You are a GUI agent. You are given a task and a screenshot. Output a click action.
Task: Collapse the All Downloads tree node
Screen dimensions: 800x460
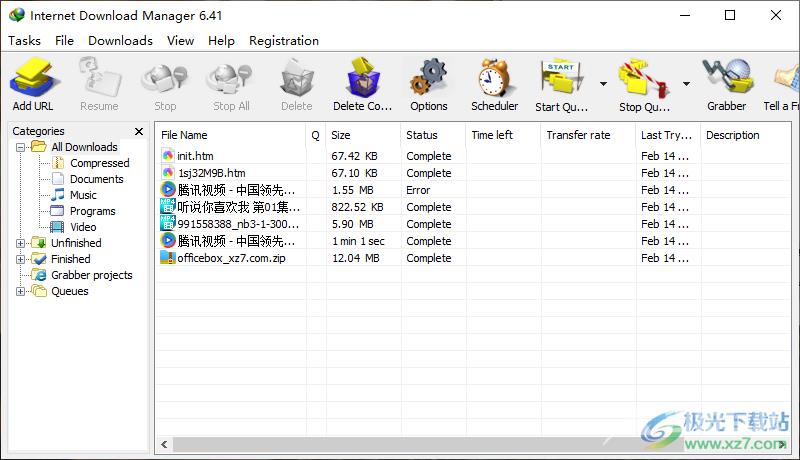point(20,147)
